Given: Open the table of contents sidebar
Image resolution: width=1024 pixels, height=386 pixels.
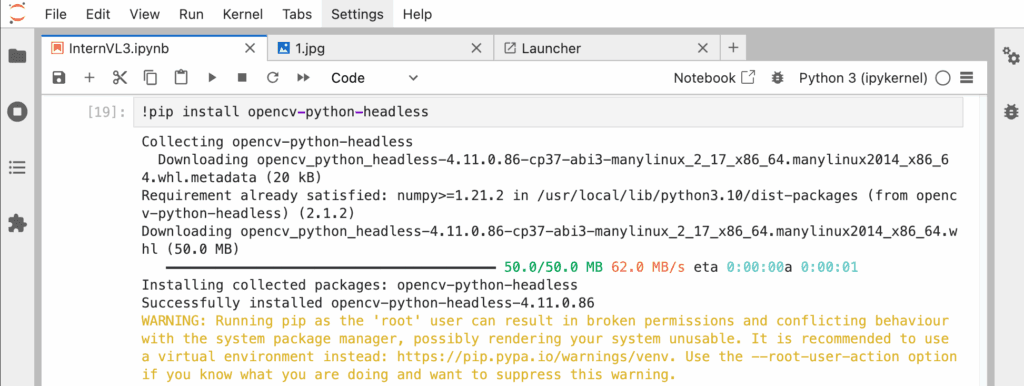Looking at the screenshot, I should click(x=17, y=168).
